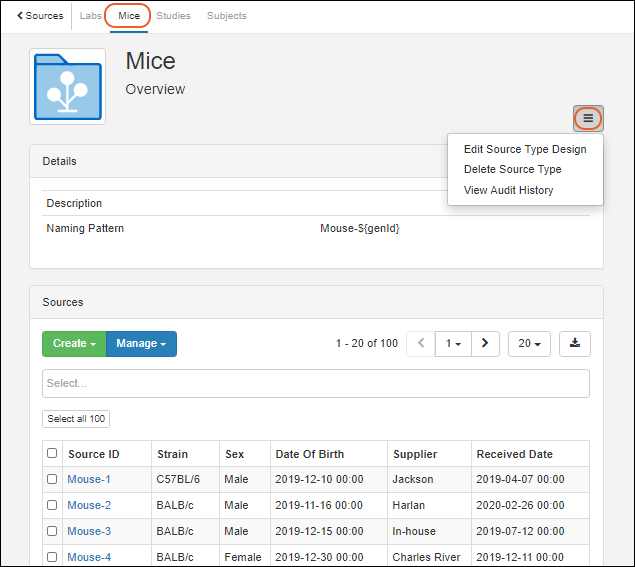Toggle the select-all header checkbox

point(52,454)
